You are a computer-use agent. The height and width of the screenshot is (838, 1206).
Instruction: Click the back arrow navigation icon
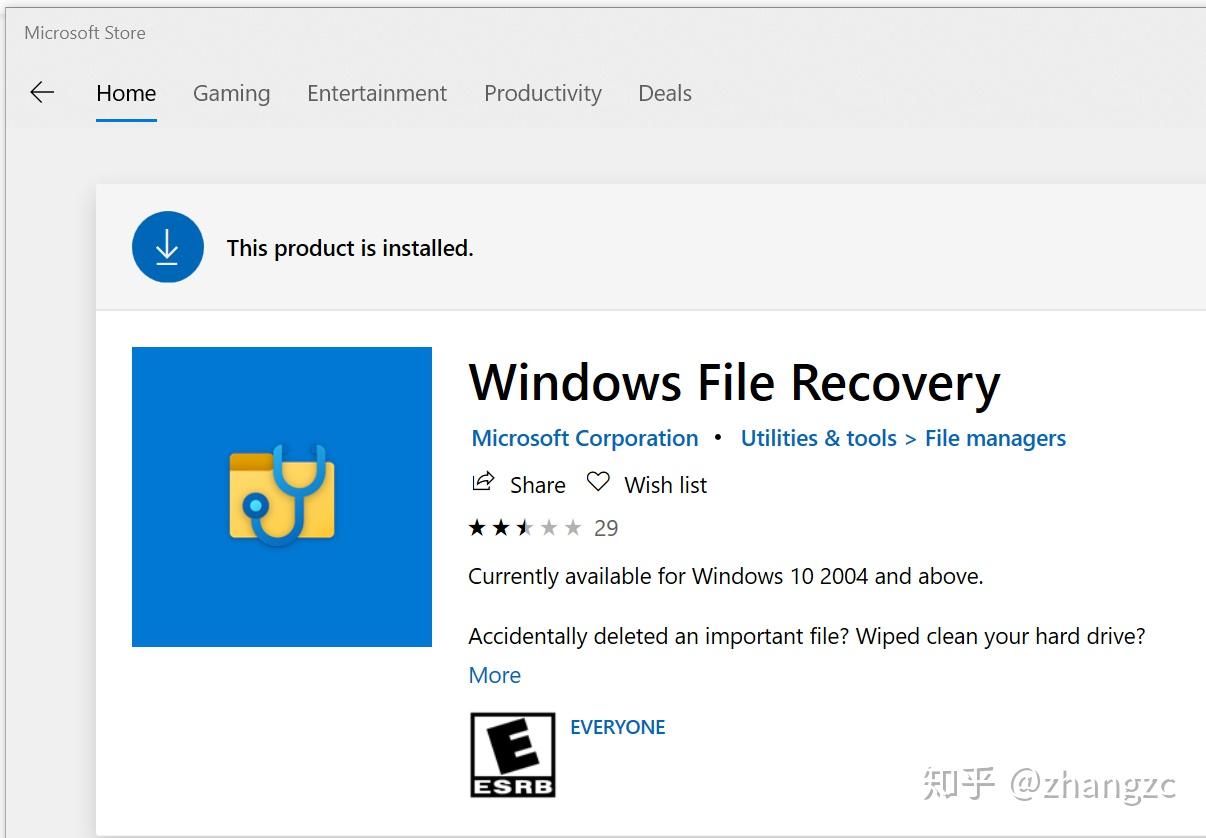(x=41, y=92)
